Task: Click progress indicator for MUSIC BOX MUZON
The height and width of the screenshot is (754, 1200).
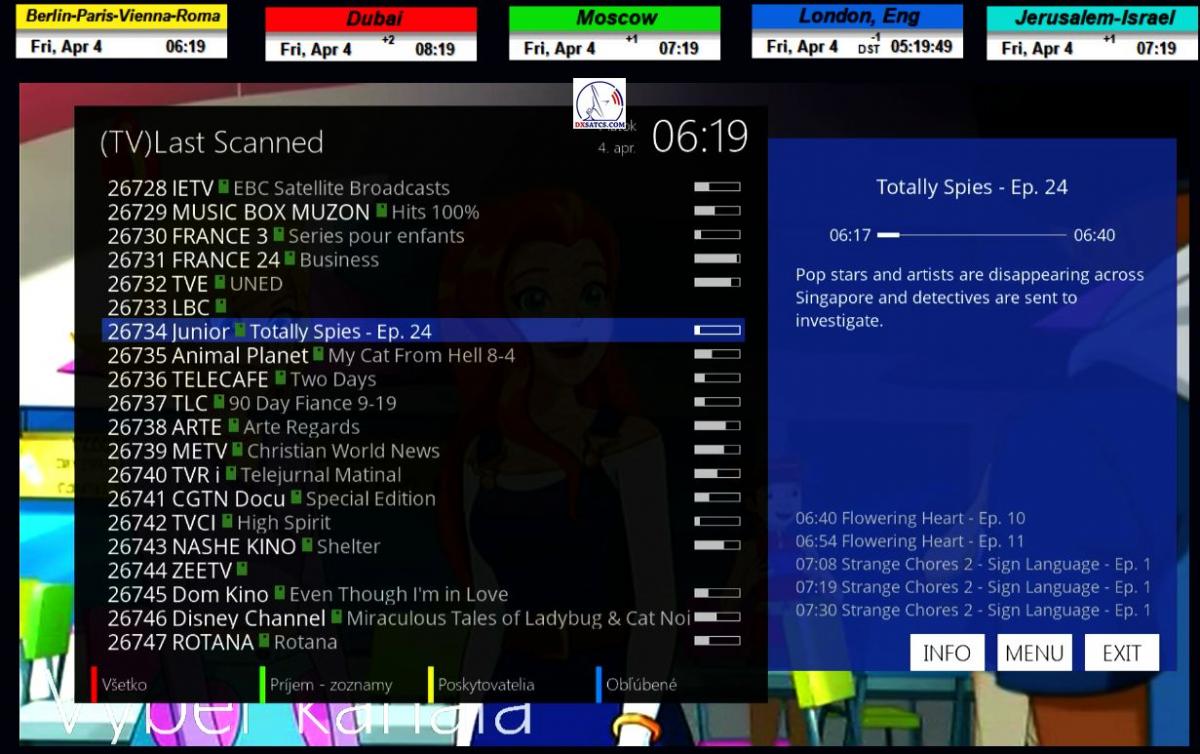Action: (x=717, y=211)
